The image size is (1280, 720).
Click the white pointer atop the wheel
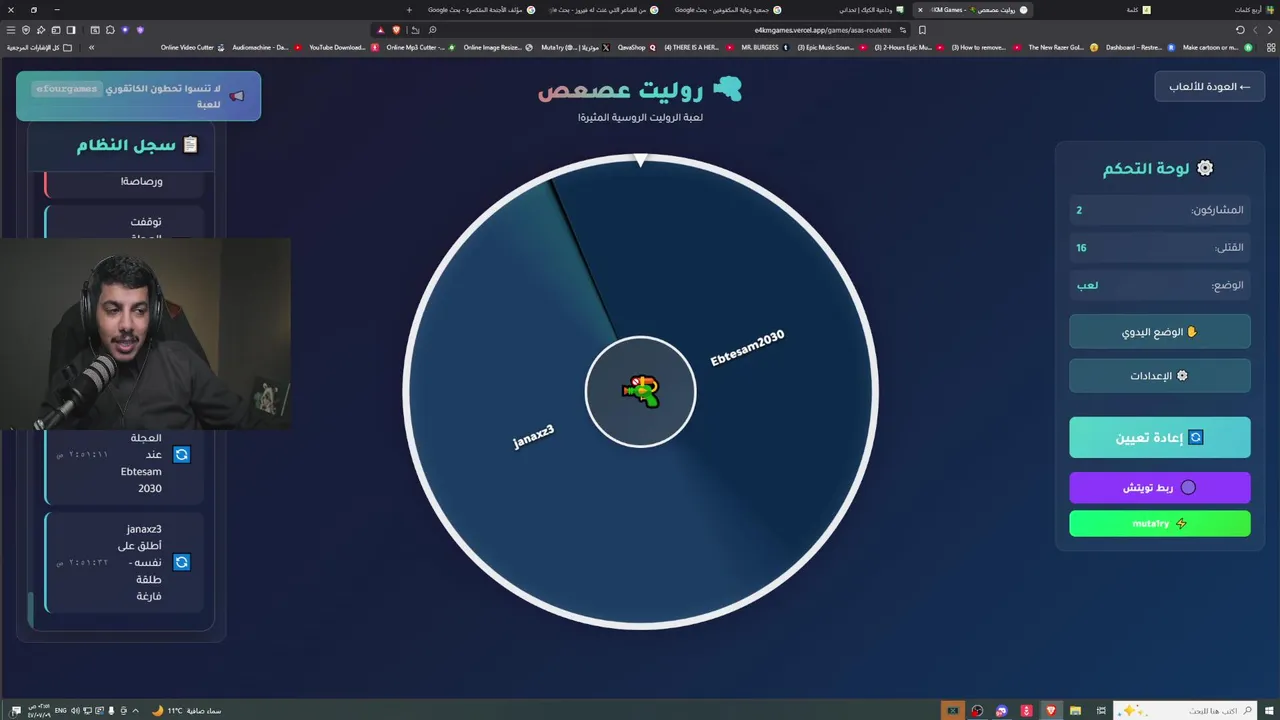click(x=641, y=160)
